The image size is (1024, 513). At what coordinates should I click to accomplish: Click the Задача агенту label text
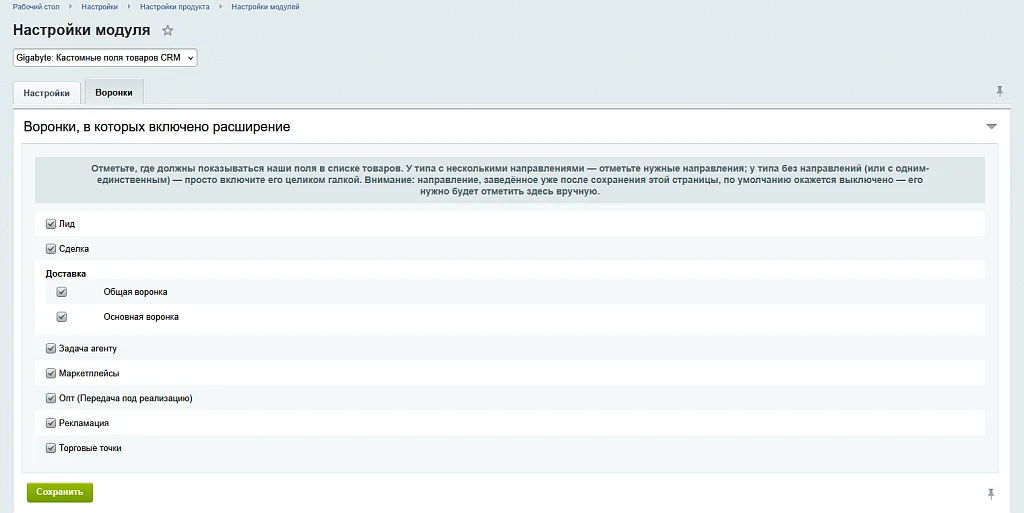click(88, 349)
